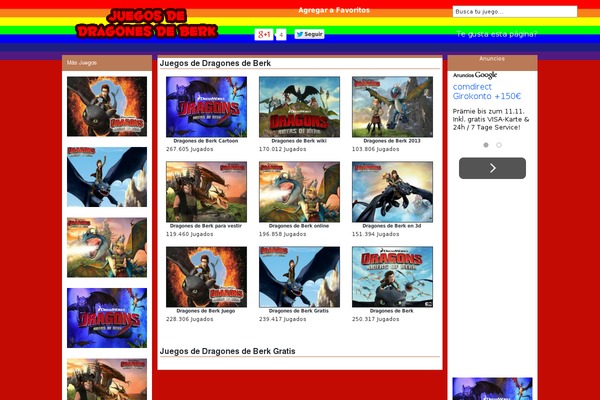
Task: Click the 119.460 Jugados count
Action: (189, 234)
